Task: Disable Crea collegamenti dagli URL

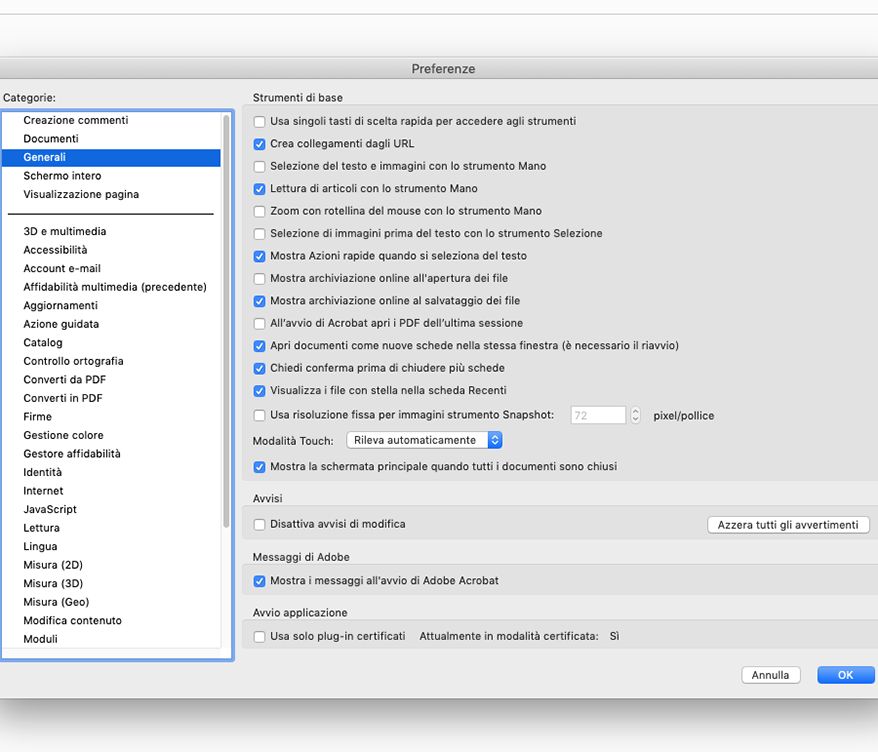Action: coord(258,143)
